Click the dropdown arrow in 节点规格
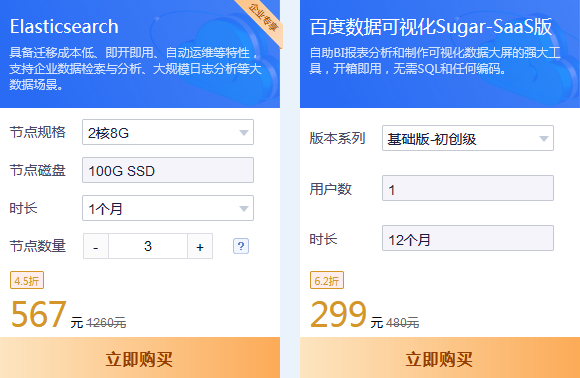This screenshot has width=580, height=378. click(x=243, y=132)
